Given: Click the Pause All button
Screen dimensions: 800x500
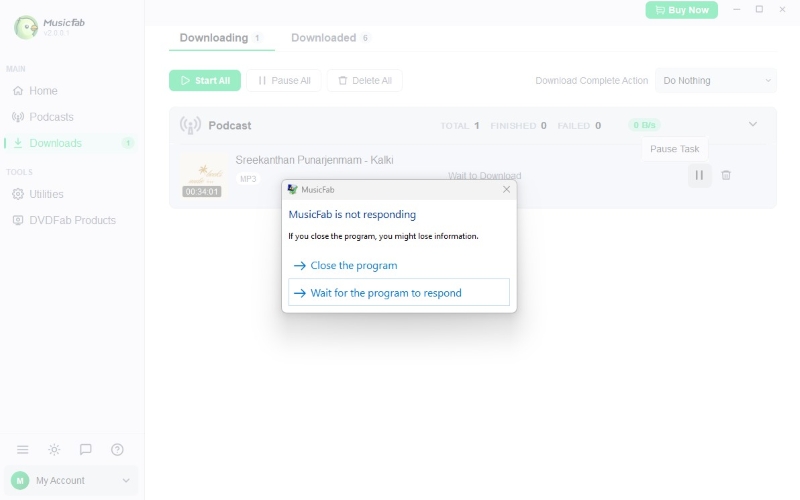Looking at the screenshot, I should point(284,81).
